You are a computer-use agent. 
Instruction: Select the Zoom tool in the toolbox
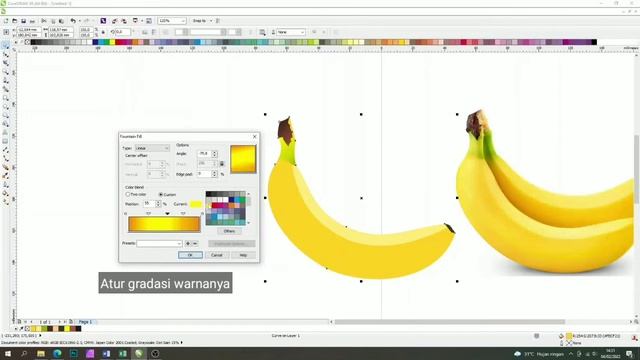point(6,72)
